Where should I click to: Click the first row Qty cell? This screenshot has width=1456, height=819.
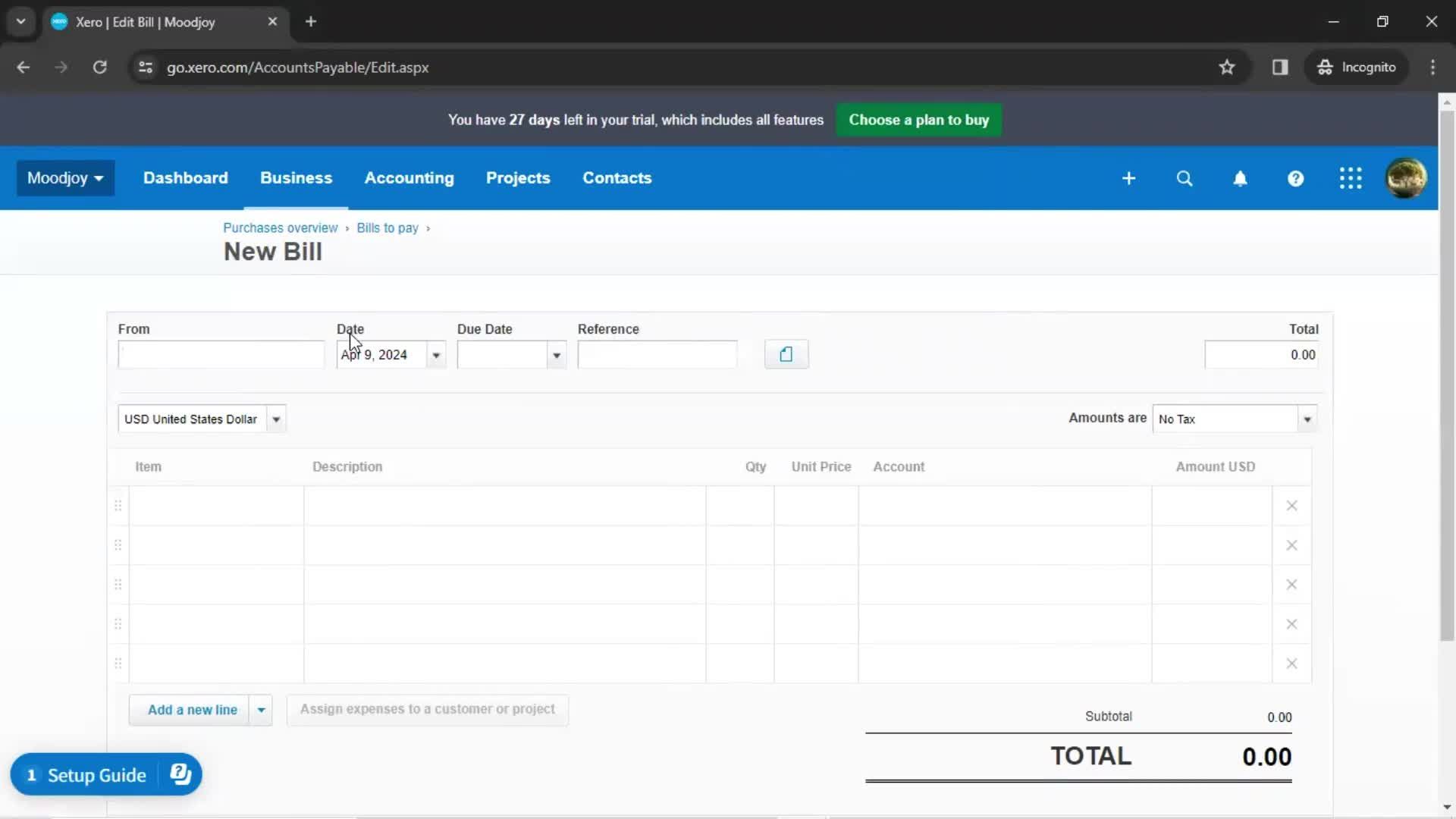(x=740, y=506)
